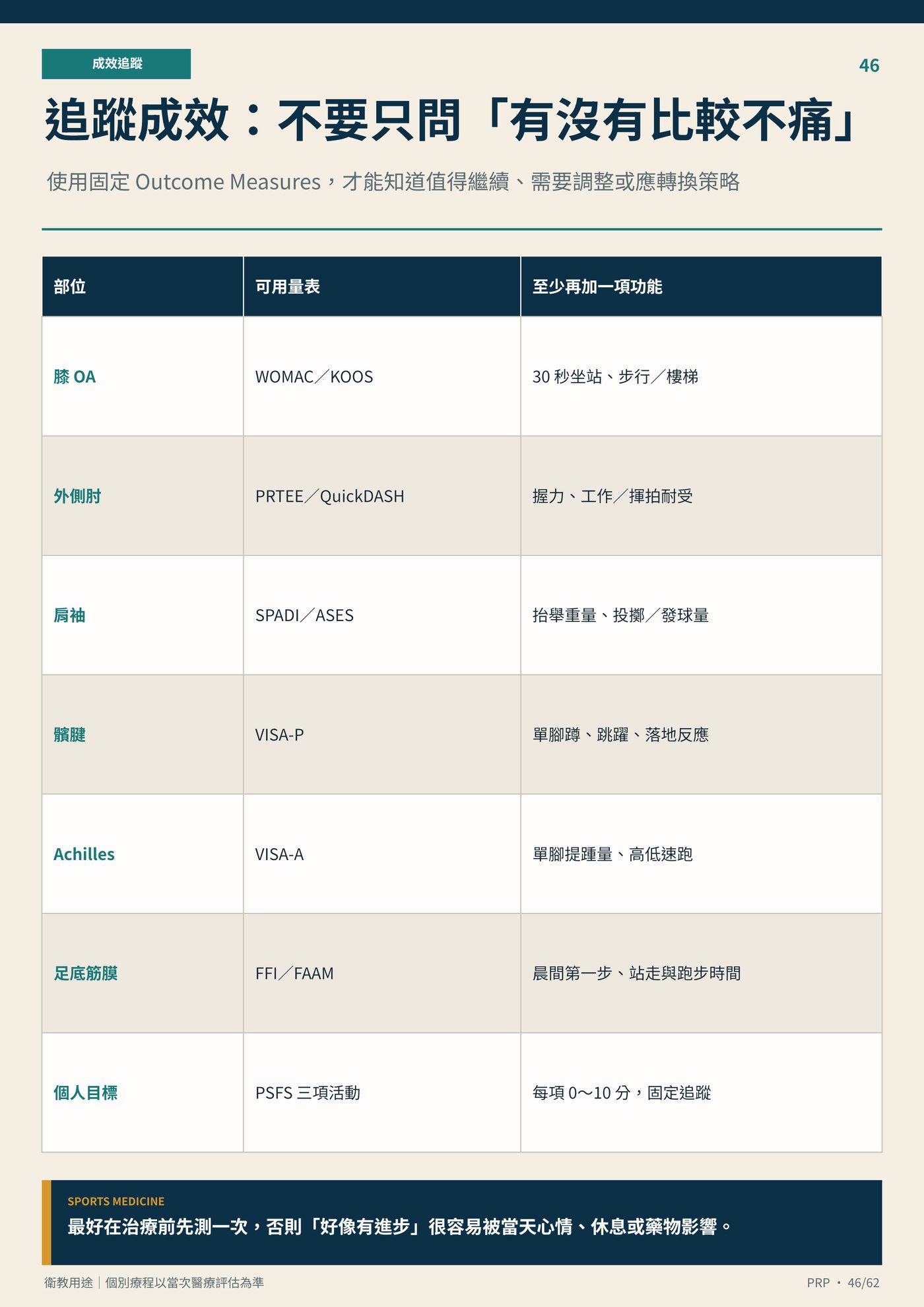Click the PRTEE／QuickDASH cell
The width and height of the screenshot is (924, 1307).
tap(382, 496)
